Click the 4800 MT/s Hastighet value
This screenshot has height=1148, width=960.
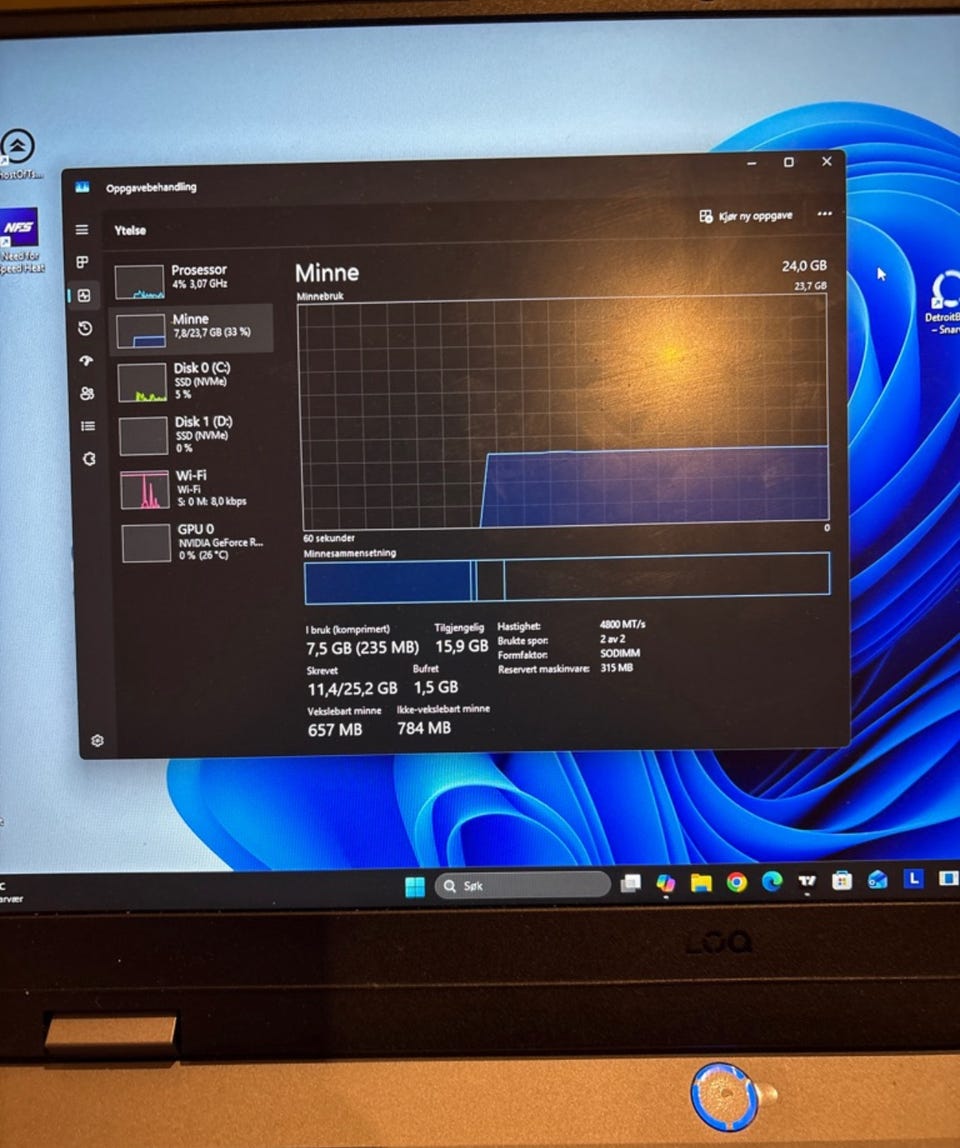pos(622,625)
